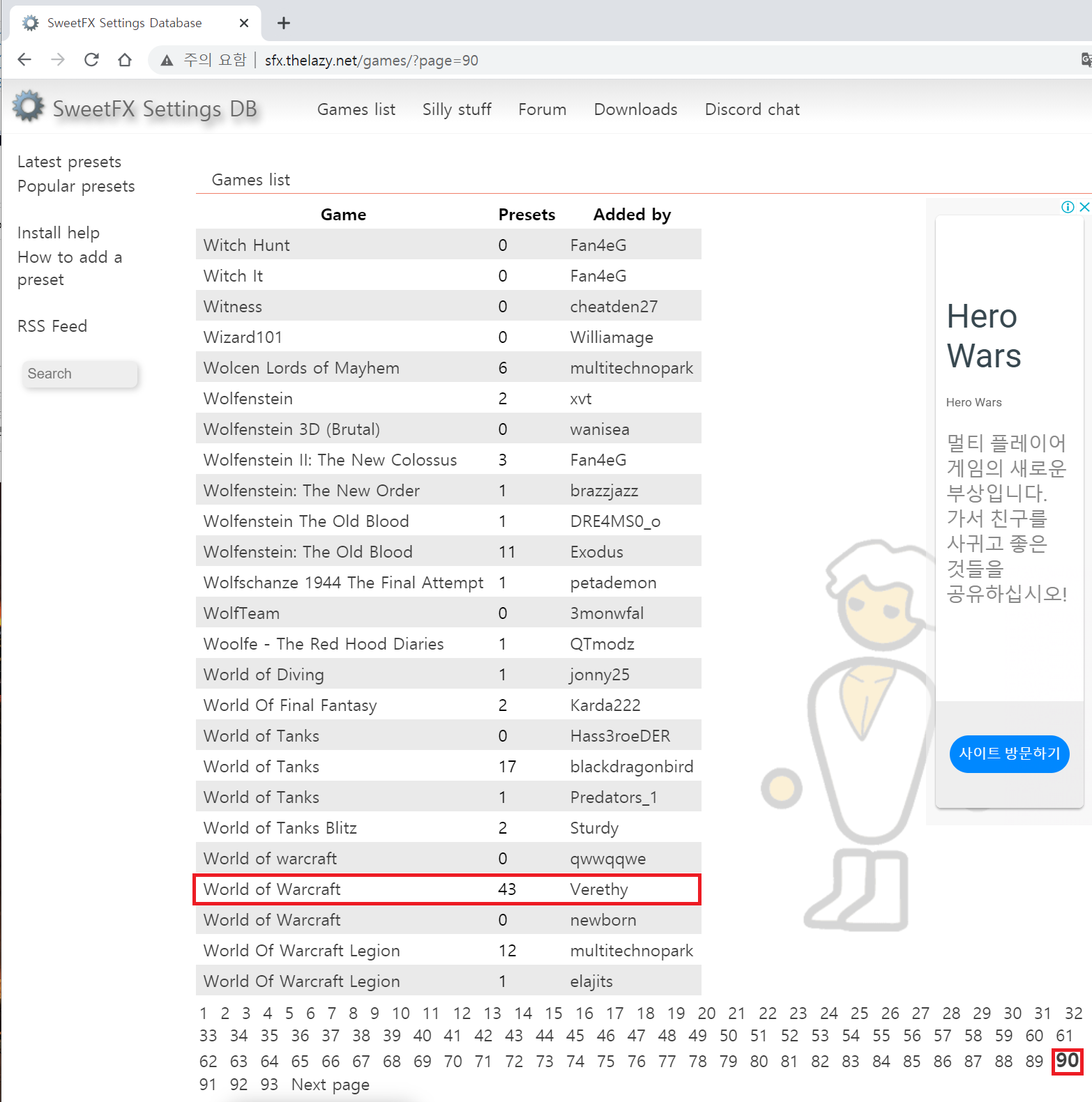Go to page 89 of games list
This screenshot has height=1102, width=1092.
pyautogui.click(x=1034, y=1062)
